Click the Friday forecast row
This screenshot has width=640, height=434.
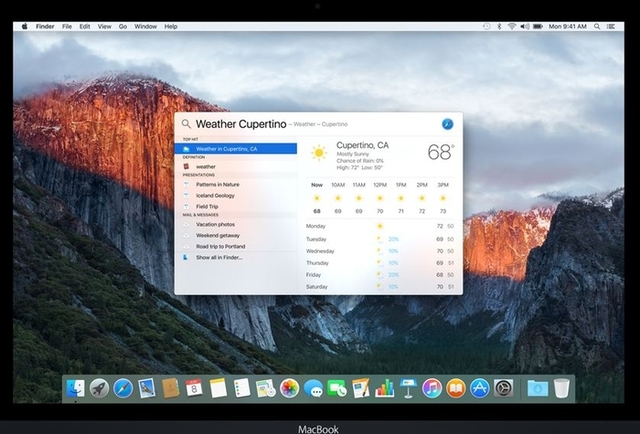pyautogui.click(x=380, y=275)
